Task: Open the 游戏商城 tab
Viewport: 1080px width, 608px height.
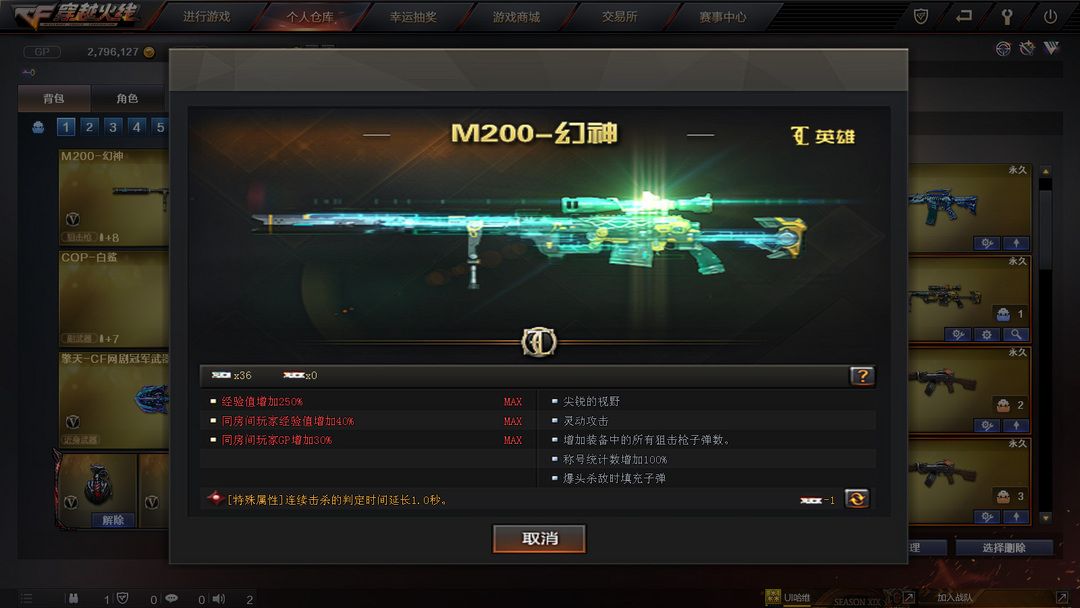Action: click(x=517, y=17)
